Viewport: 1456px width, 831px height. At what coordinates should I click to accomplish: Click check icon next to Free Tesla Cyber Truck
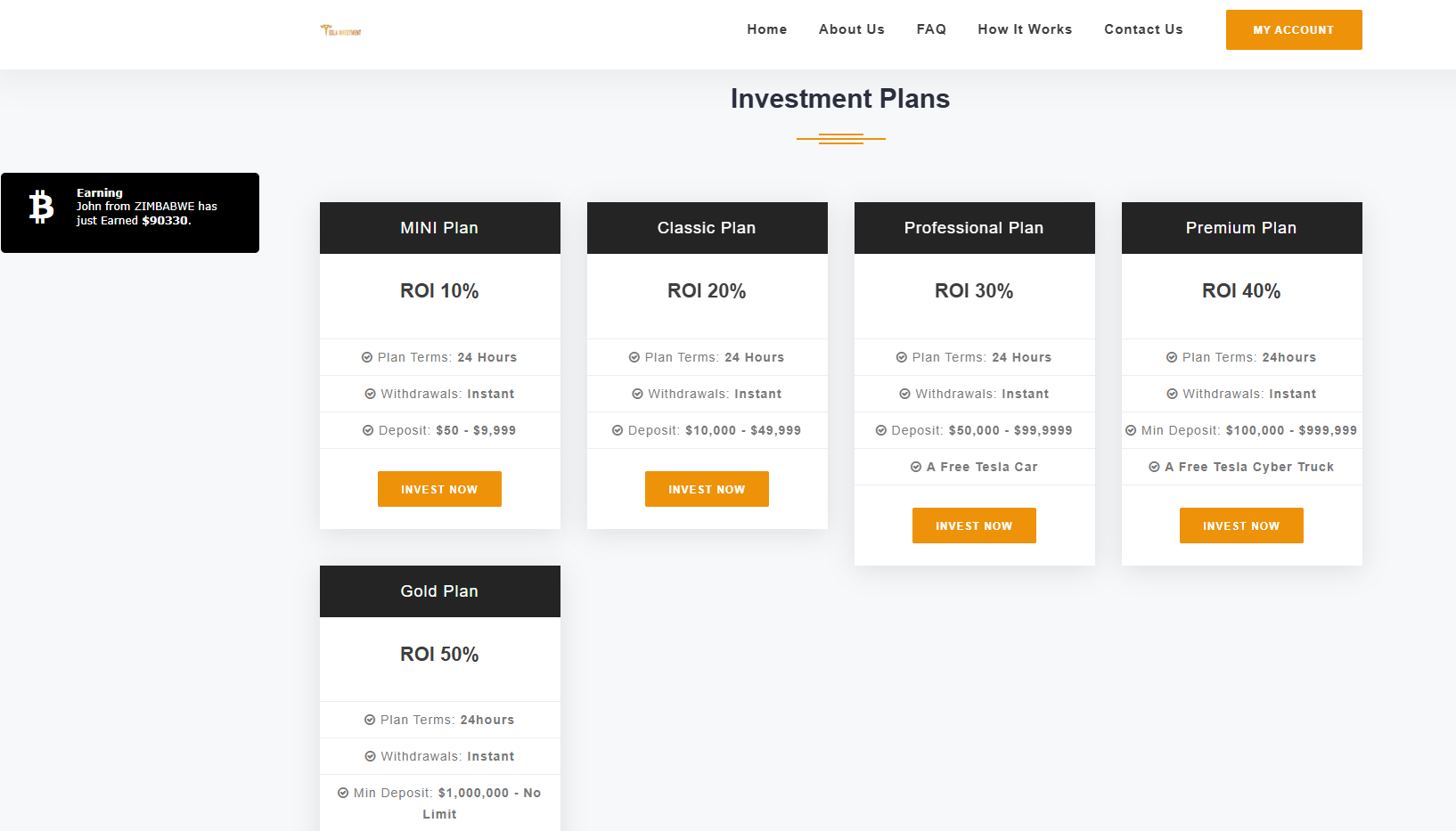pos(1154,467)
